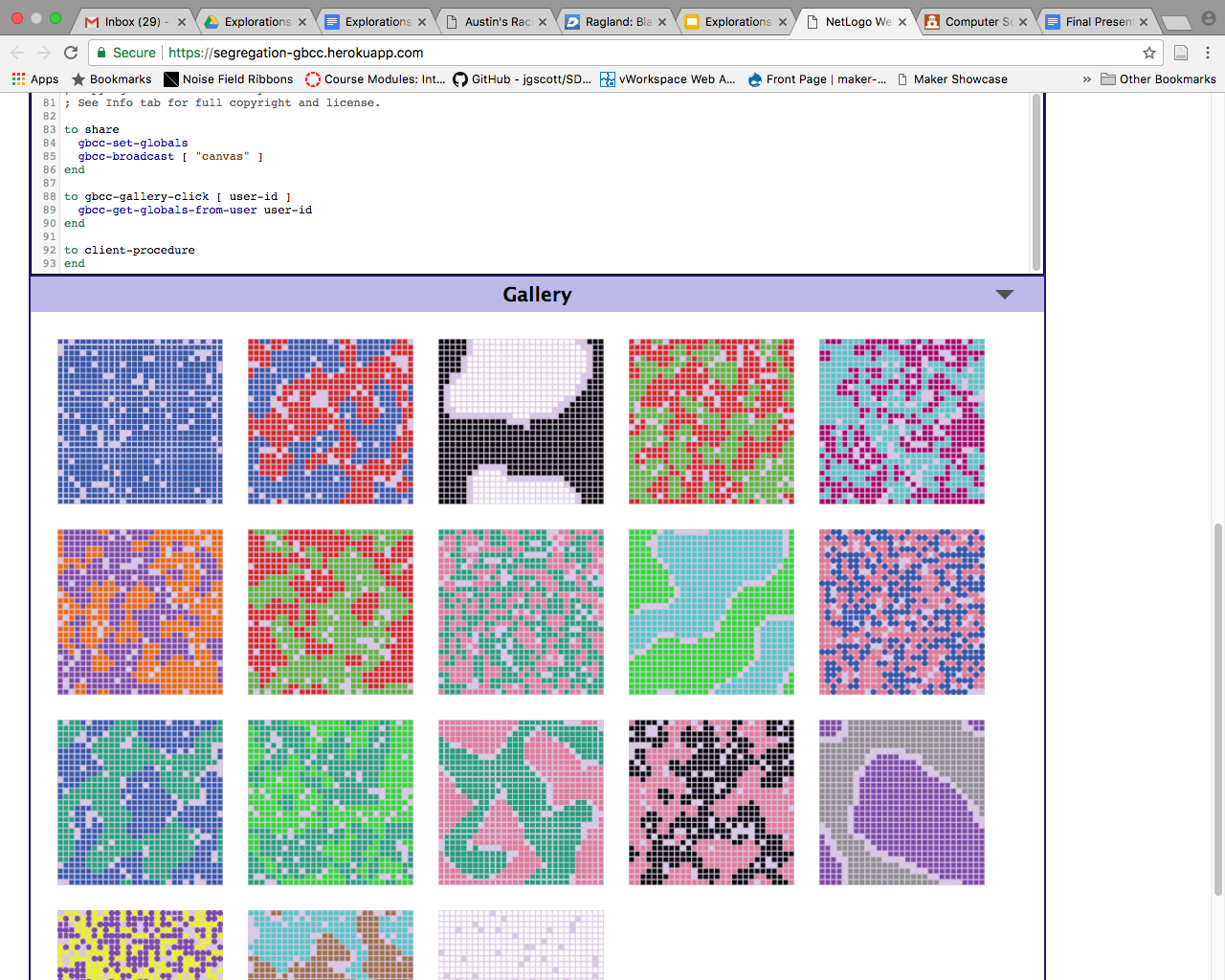The image size is (1225, 980).
Task: Open Chrome's customize menu
Action: click(1208, 54)
